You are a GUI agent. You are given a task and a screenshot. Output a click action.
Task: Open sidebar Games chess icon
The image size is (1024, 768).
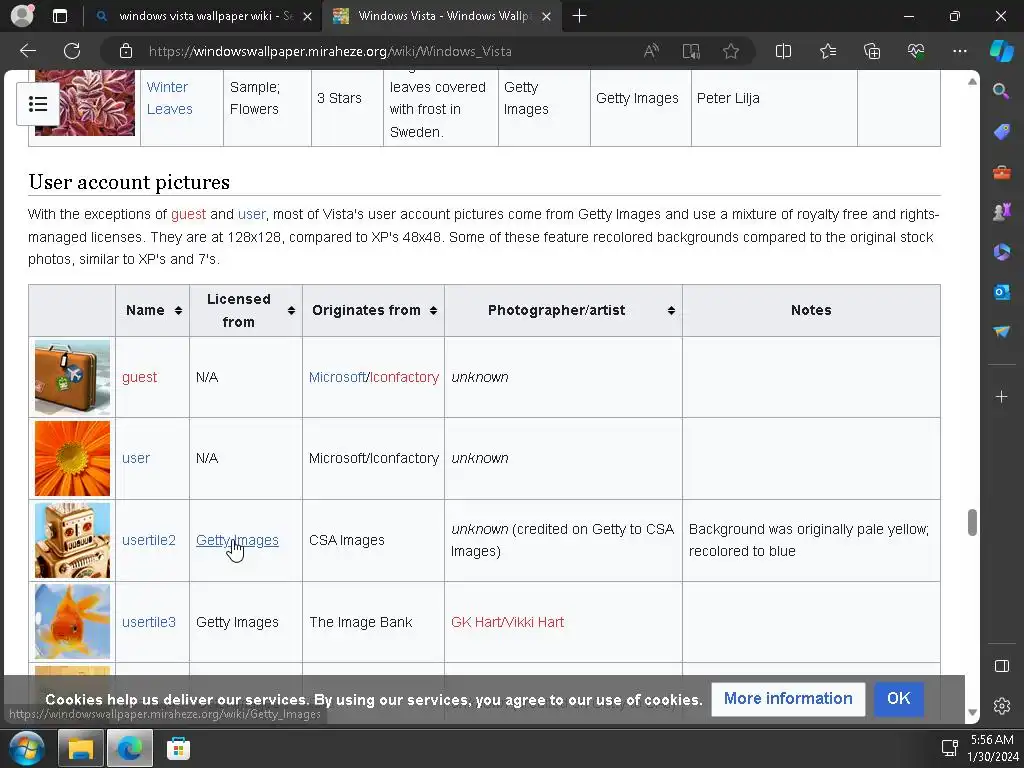tap(1001, 212)
